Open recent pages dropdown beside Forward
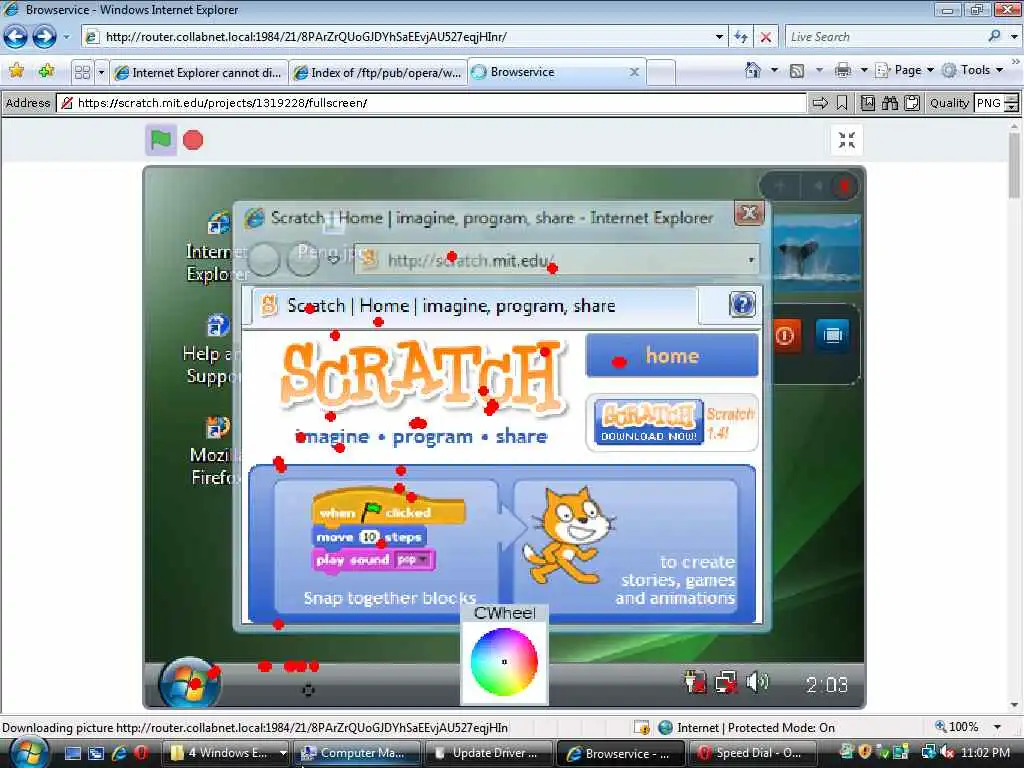Image resolution: width=1024 pixels, height=768 pixels. [66, 37]
